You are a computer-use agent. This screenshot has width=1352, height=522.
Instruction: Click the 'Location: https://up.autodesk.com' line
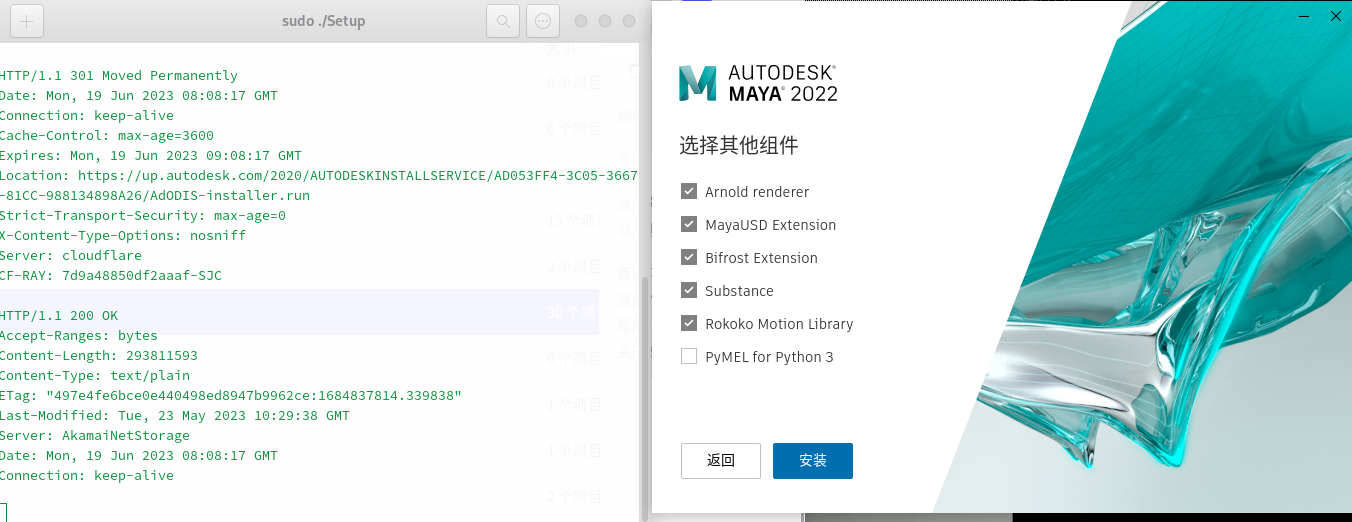click(x=319, y=175)
